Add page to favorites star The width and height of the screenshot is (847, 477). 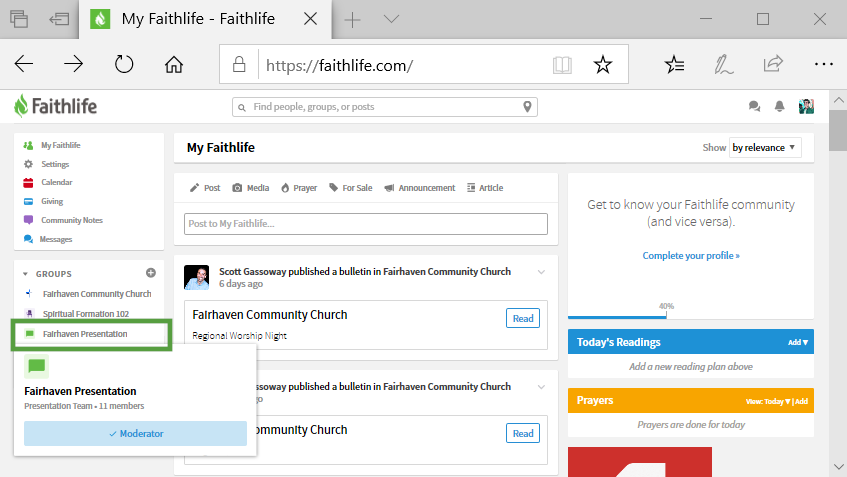602,64
